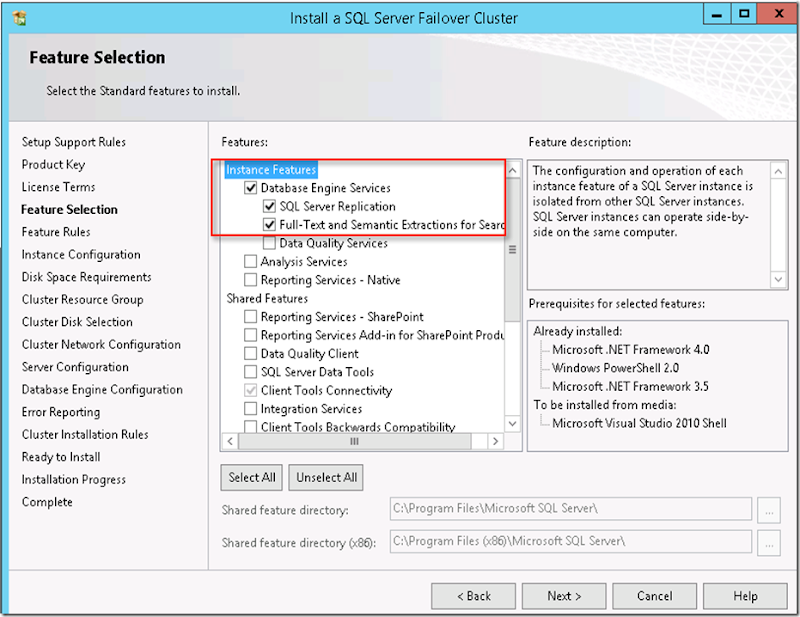Image resolution: width=800 pixels, height=617 pixels.
Task: Check Integration Services feature
Action: point(251,409)
